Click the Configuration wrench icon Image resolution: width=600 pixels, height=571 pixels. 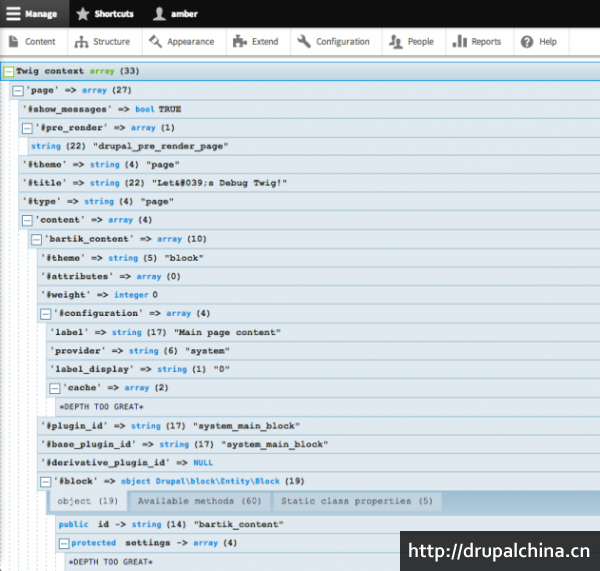303,42
